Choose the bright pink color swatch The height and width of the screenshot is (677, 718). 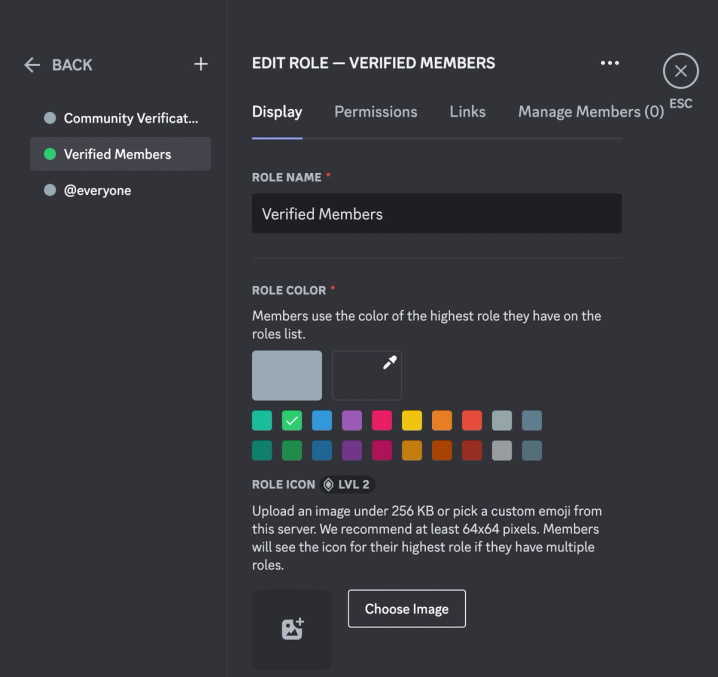tap(382, 420)
